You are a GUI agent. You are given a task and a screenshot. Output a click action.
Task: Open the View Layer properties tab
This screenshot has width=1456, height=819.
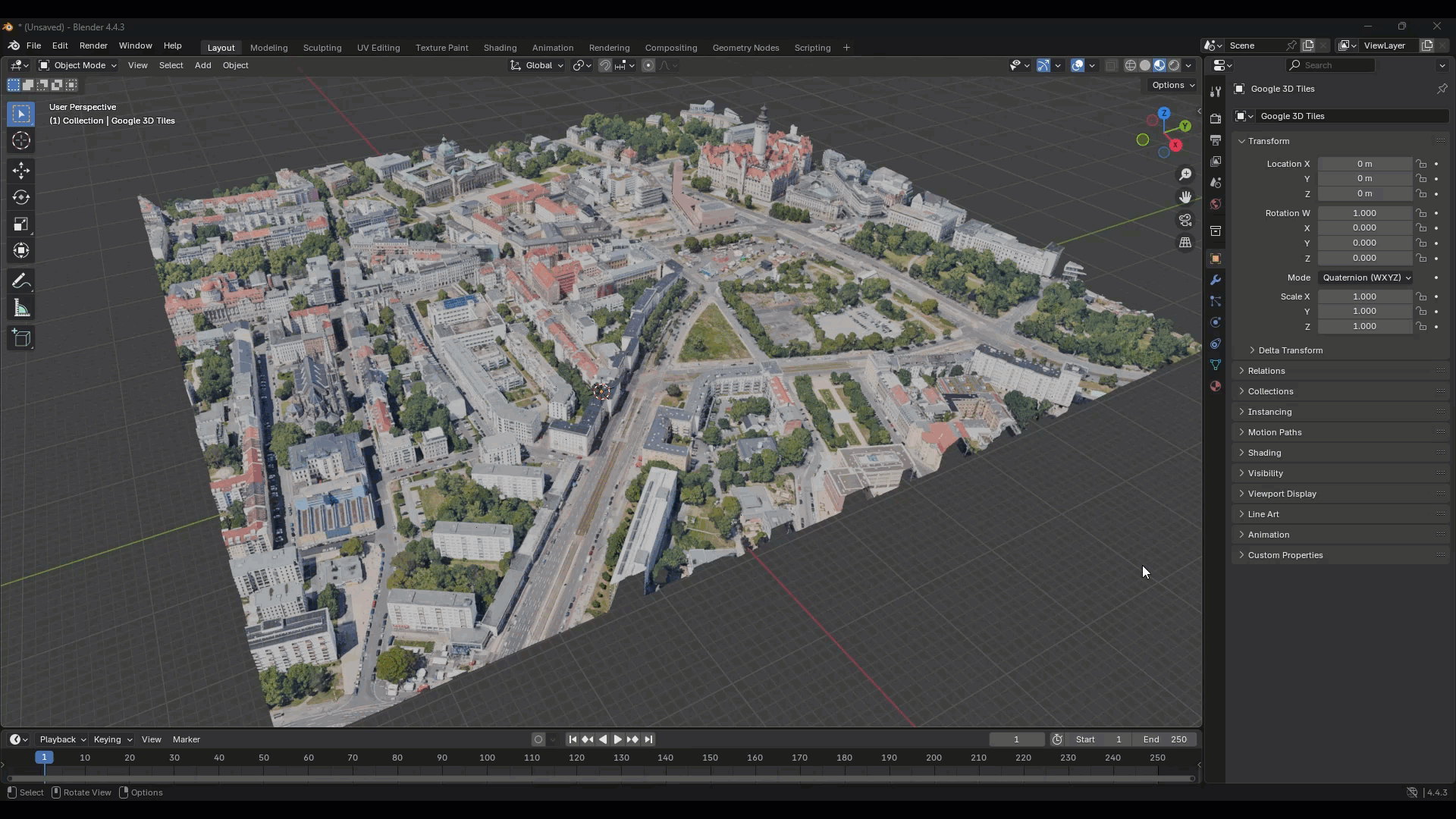click(x=1216, y=162)
